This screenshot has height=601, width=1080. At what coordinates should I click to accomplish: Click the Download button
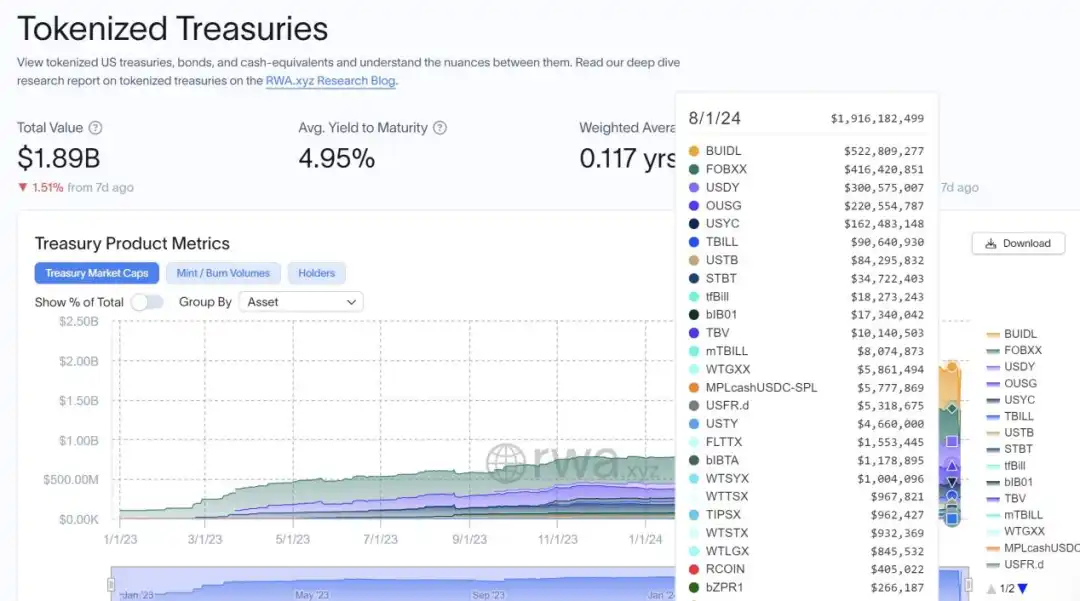(1018, 243)
